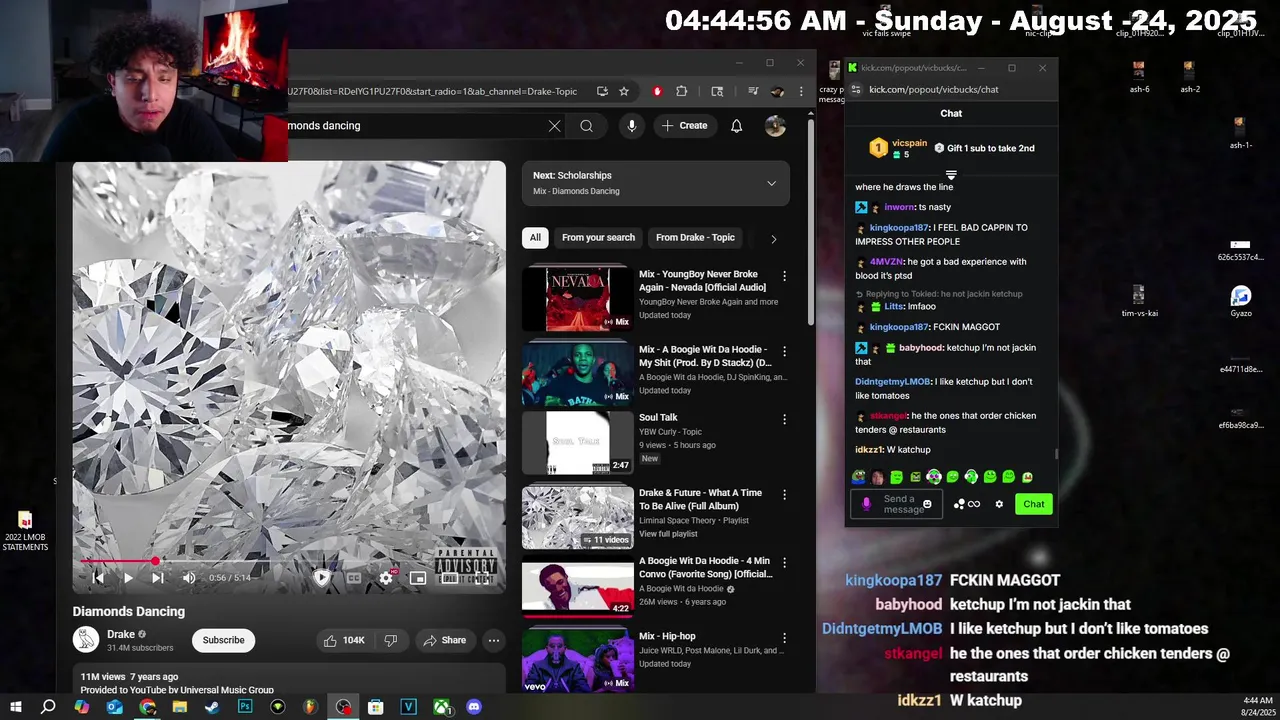Image resolution: width=1280 pixels, height=720 pixels.
Task: Enable miniplayer mode in YouTube
Action: (x=418, y=577)
